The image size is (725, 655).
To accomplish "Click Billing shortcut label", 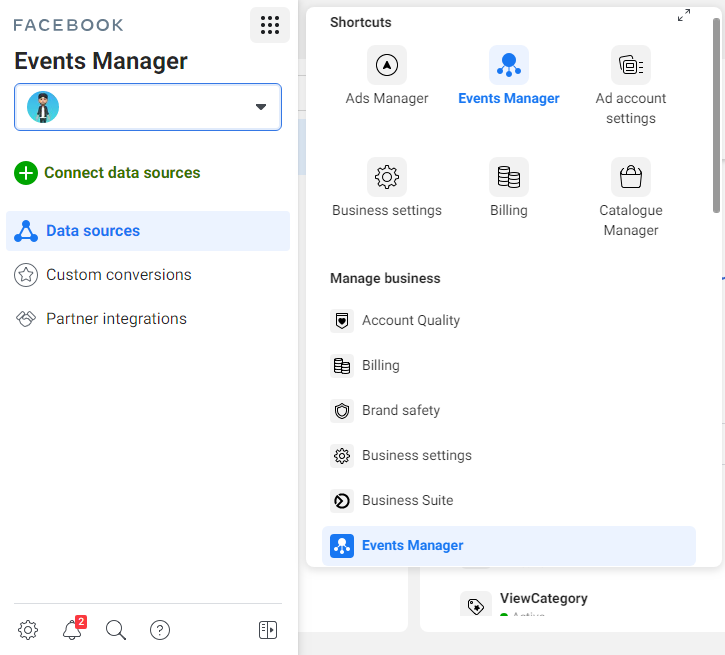I will point(509,210).
